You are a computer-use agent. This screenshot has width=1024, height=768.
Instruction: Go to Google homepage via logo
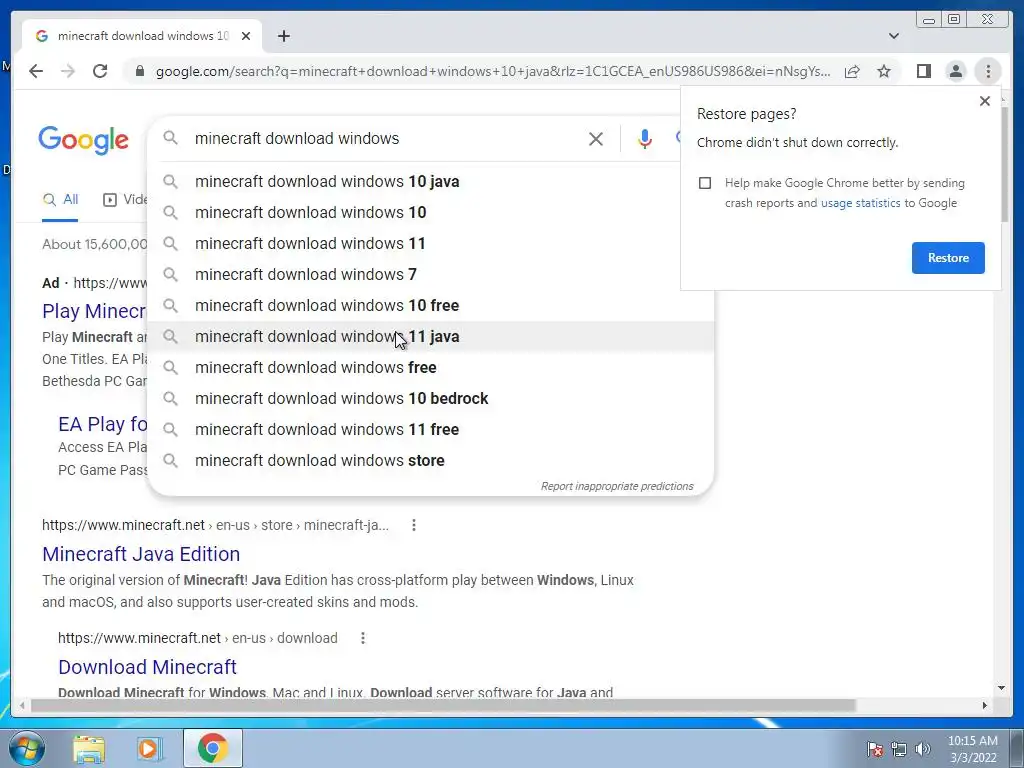click(83, 140)
